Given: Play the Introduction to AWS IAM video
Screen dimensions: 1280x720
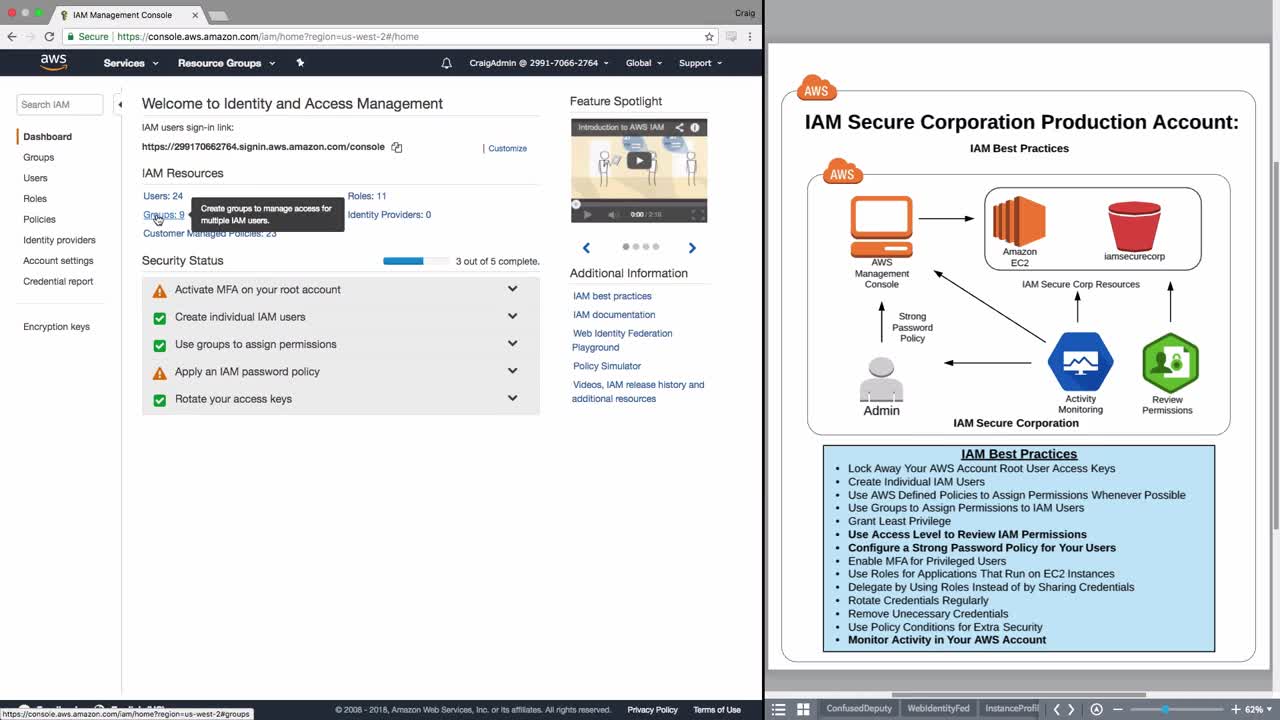Looking at the screenshot, I should click(x=639, y=160).
